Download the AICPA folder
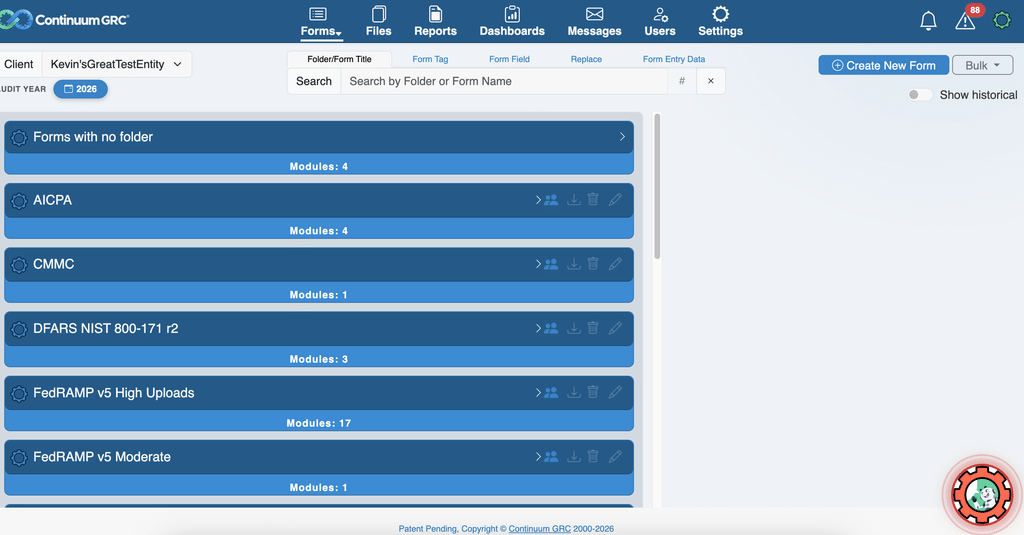Screen dimensions: 1024x535 (573, 200)
